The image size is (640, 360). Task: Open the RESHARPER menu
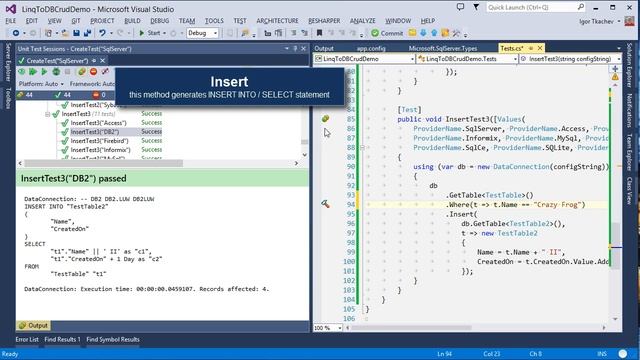324,21
